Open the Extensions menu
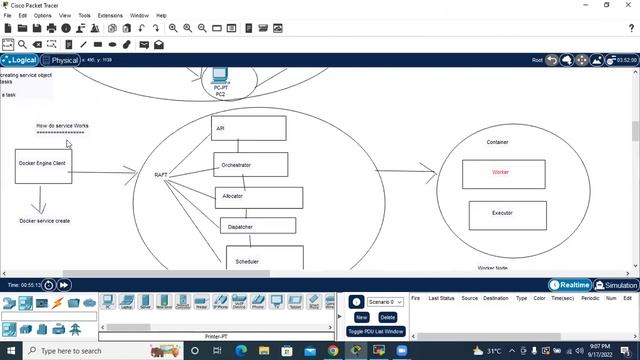Image resolution: width=640 pixels, height=360 pixels. [x=110, y=16]
